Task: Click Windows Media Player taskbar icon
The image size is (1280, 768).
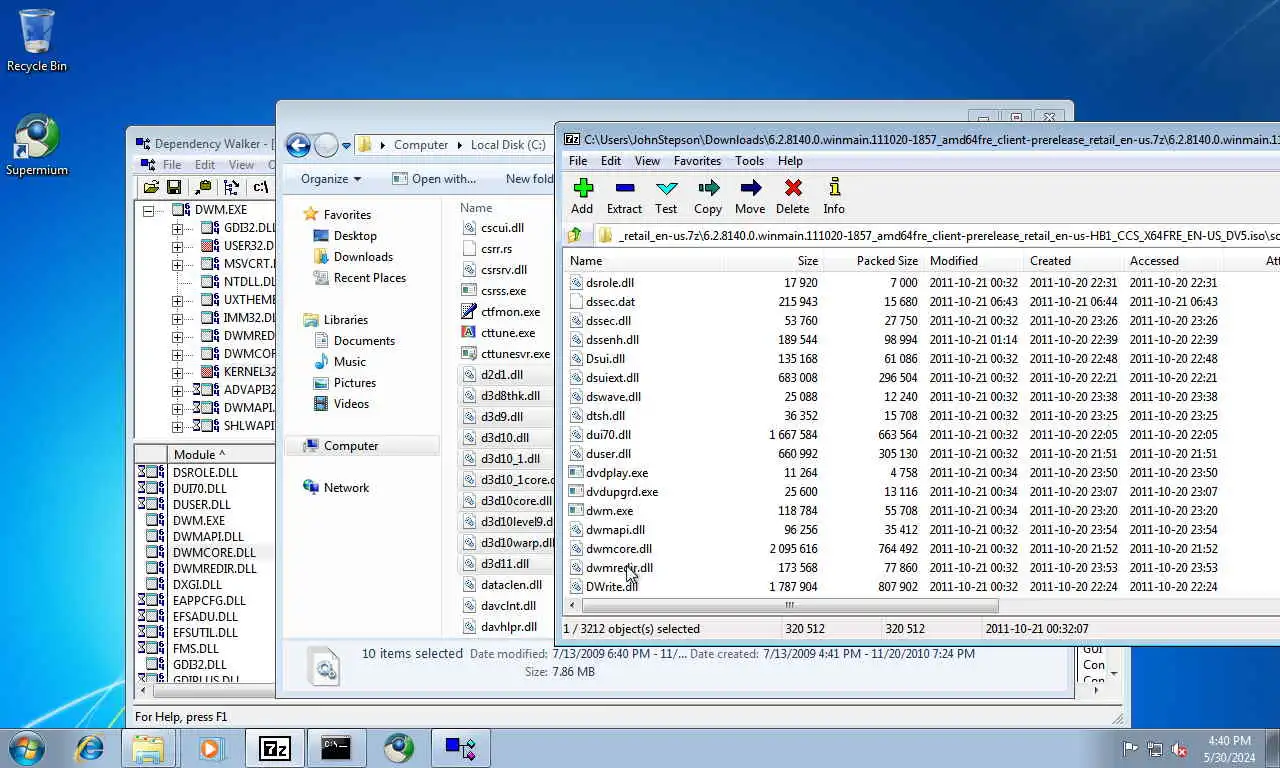Action: pyautogui.click(x=211, y=747)
